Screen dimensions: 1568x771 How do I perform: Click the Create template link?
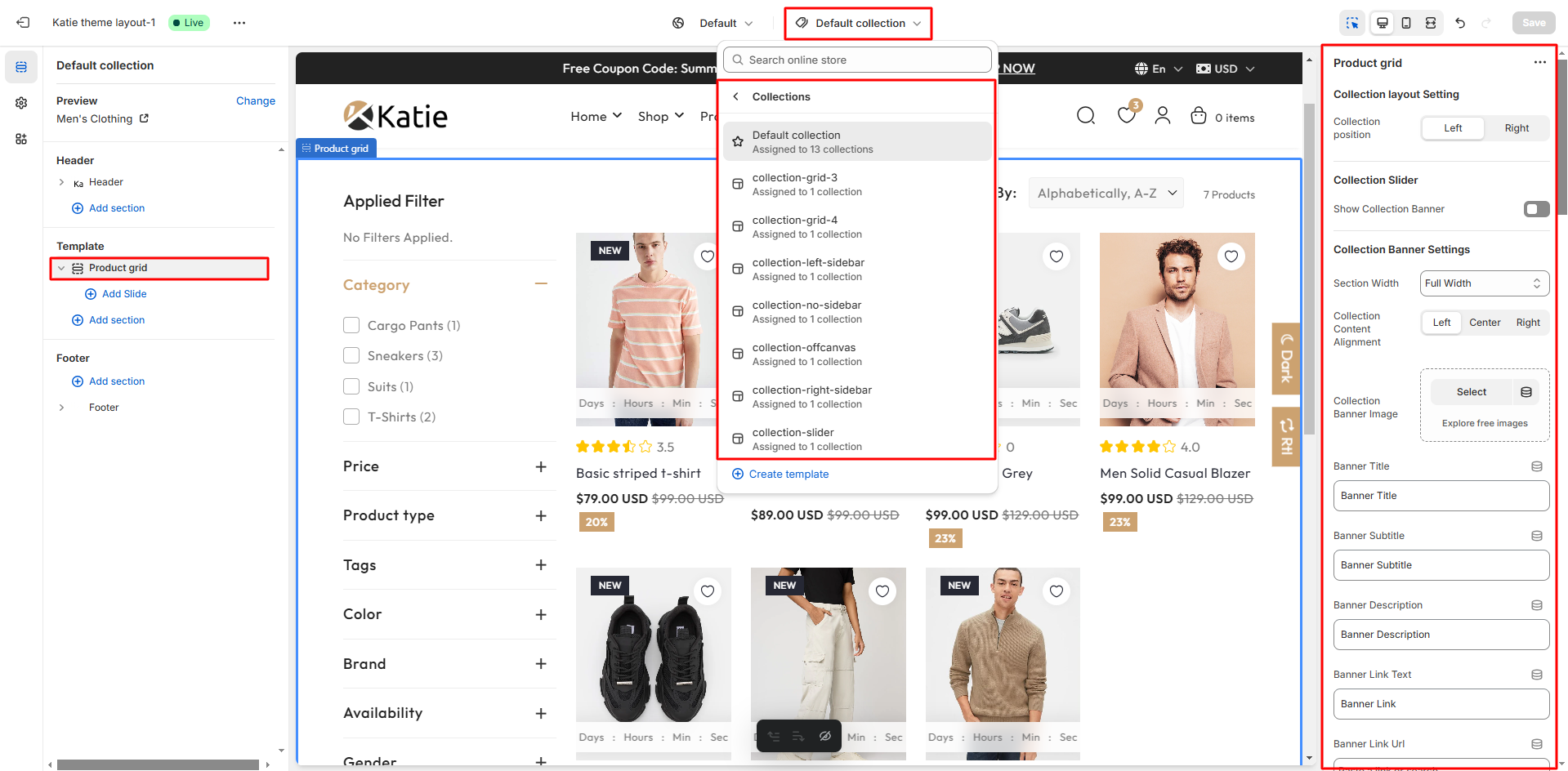[x=788, y=475]
